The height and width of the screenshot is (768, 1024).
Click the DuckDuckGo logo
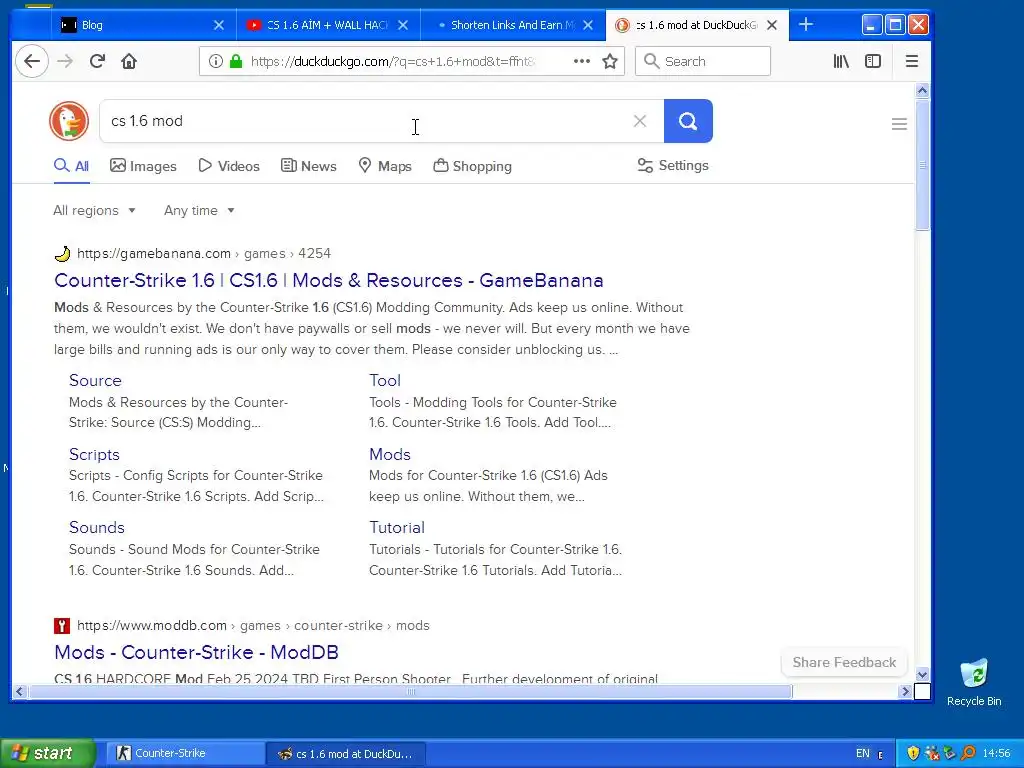pyautogui.click(x=69, y=121)
